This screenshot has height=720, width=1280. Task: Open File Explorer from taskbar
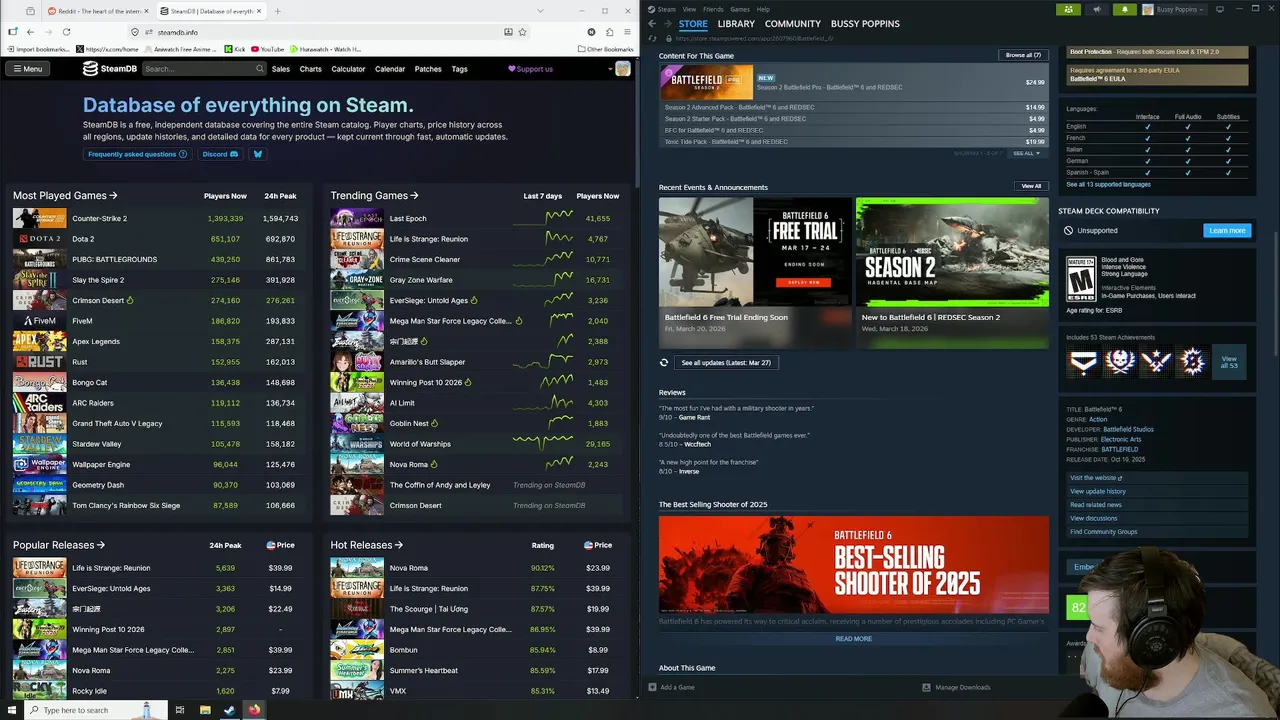pos(205,710)
